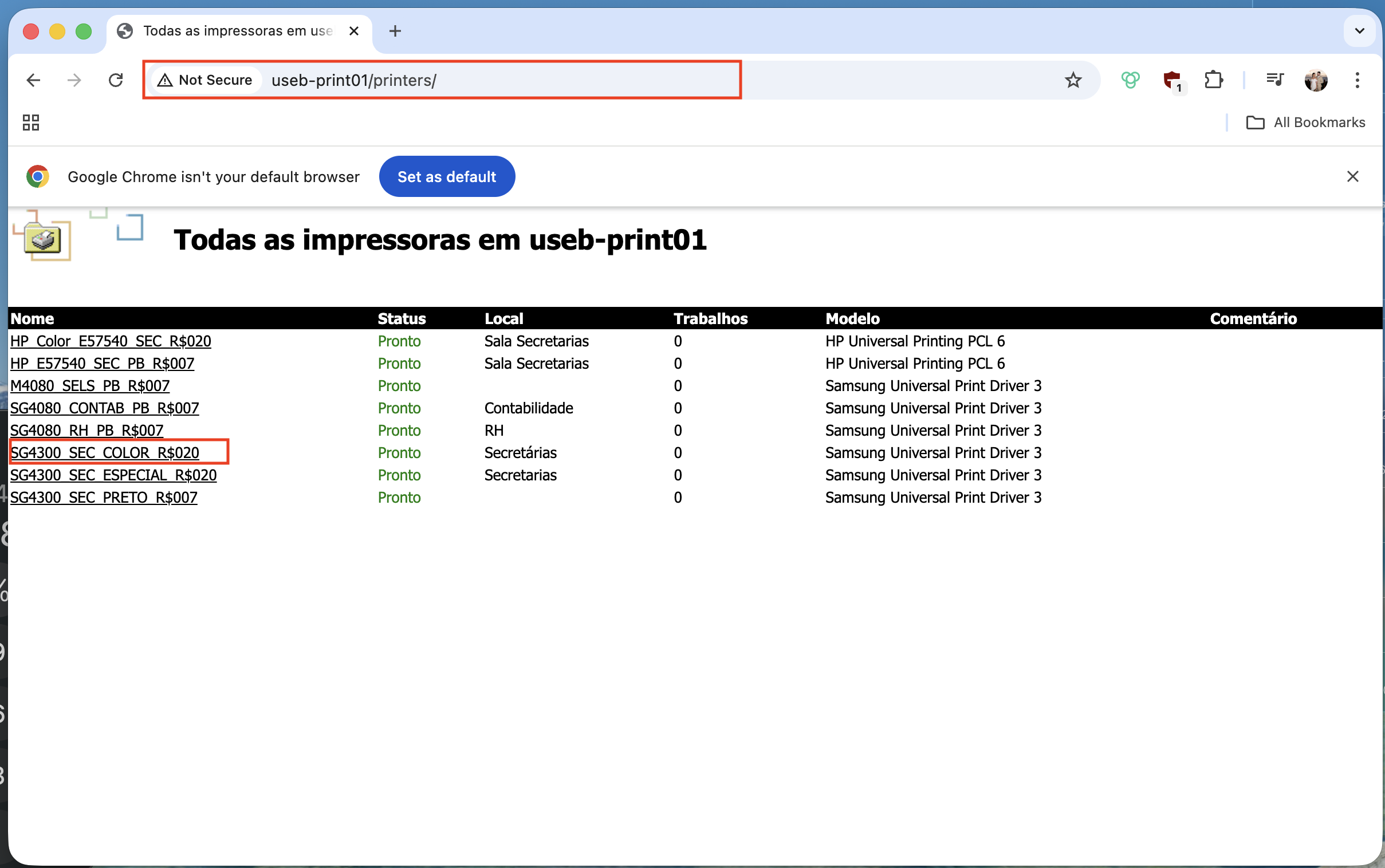Click the red shield extension icon
Image resolution: width=1385 pixels, height=868 pixels.
coord(1171,80)
